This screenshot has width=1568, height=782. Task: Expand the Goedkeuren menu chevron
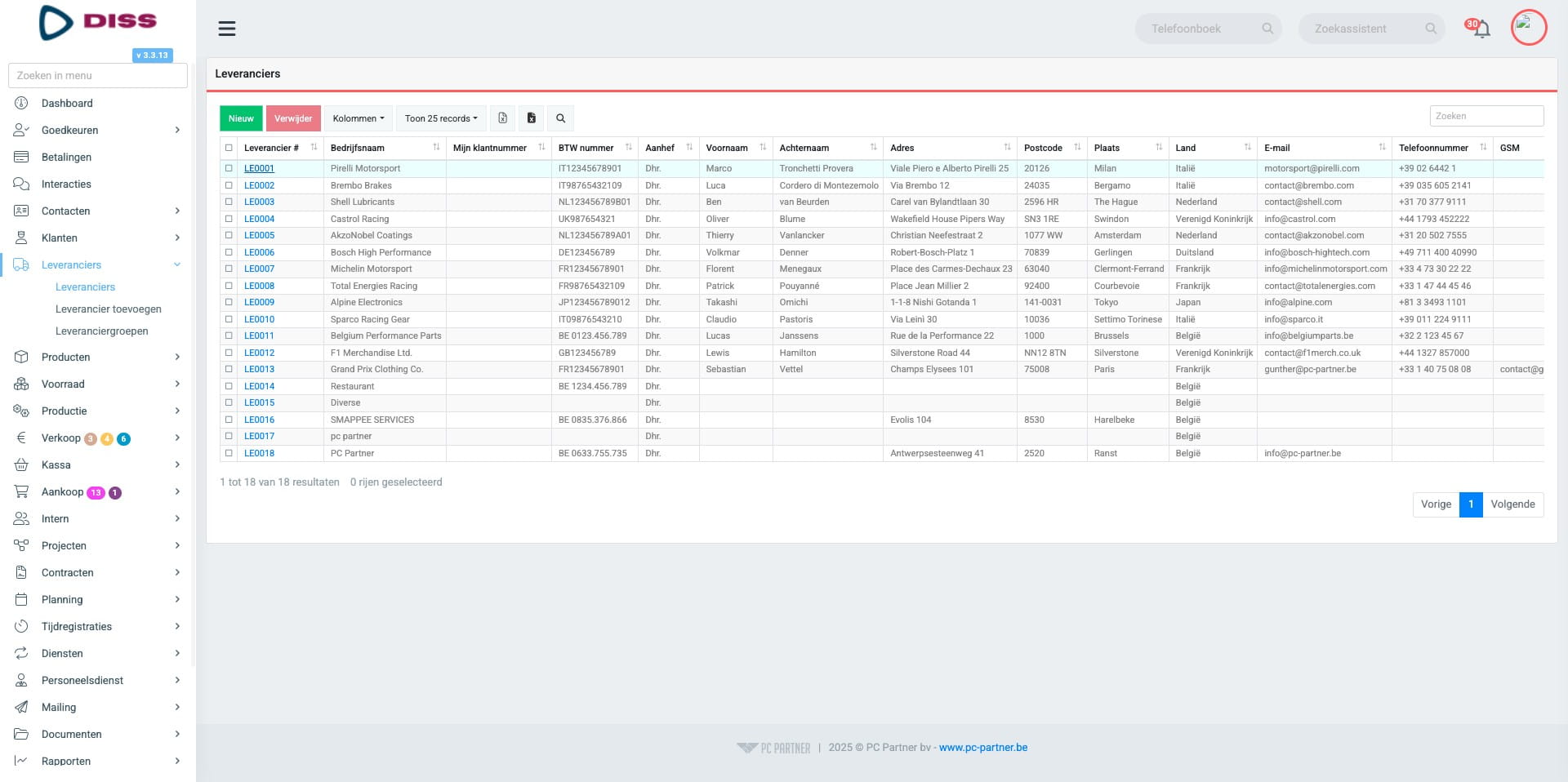coord(177,130)
